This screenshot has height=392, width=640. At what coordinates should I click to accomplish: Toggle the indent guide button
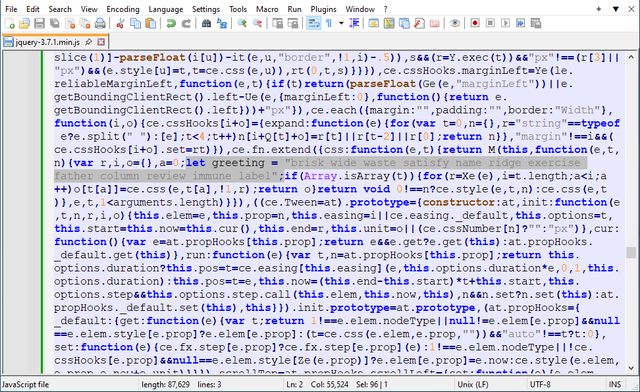[354, 24]
